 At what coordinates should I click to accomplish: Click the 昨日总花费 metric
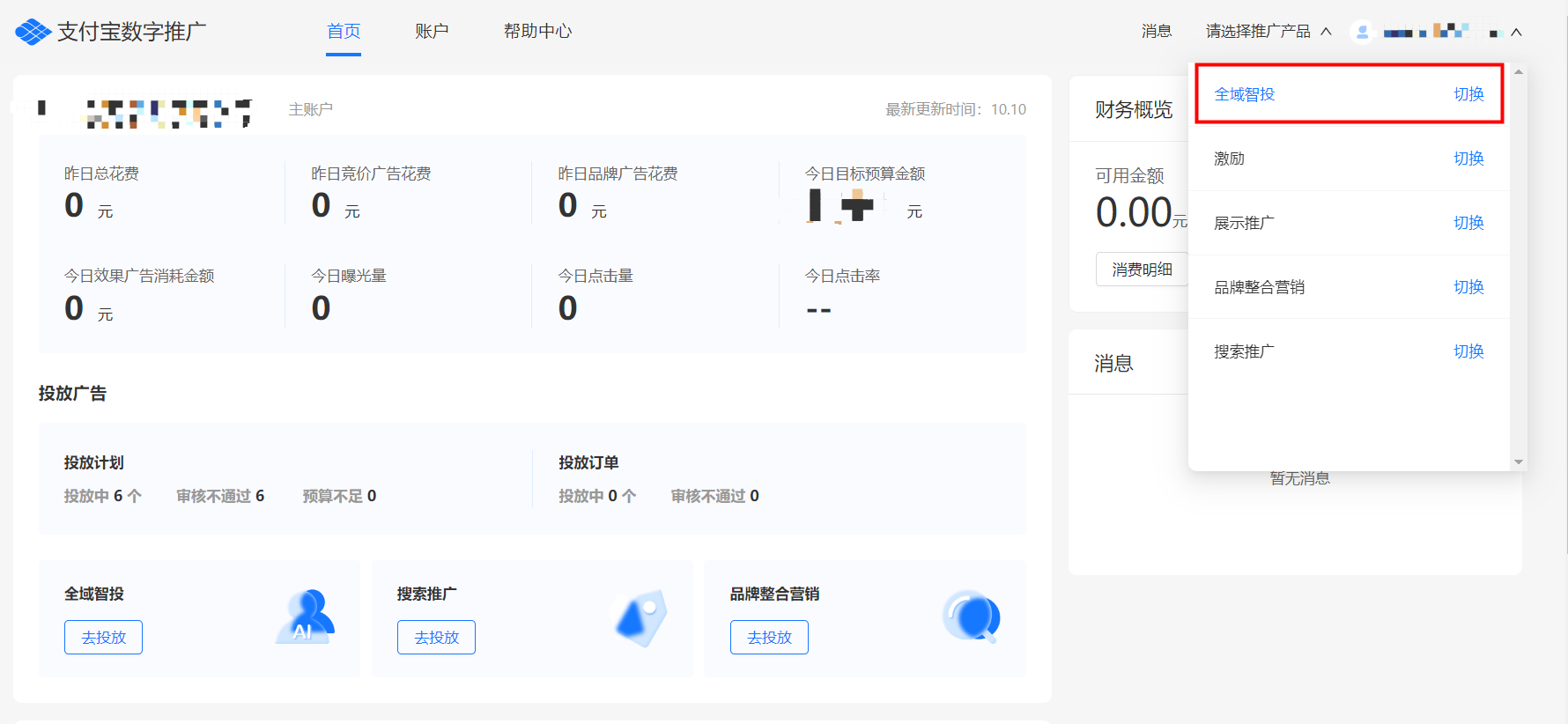coord(101,193)
